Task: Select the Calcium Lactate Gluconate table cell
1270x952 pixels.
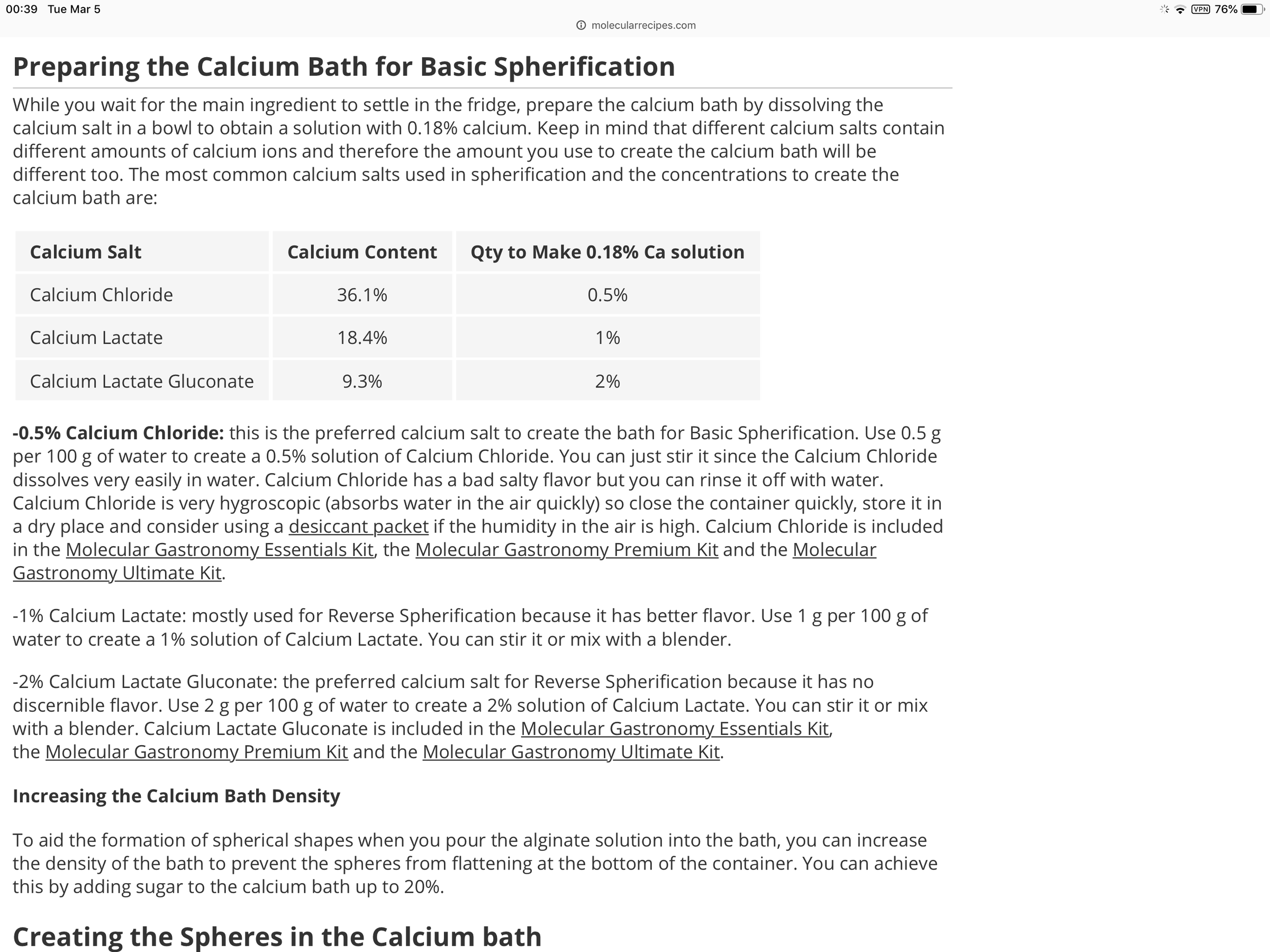Action: pos(142,381)
